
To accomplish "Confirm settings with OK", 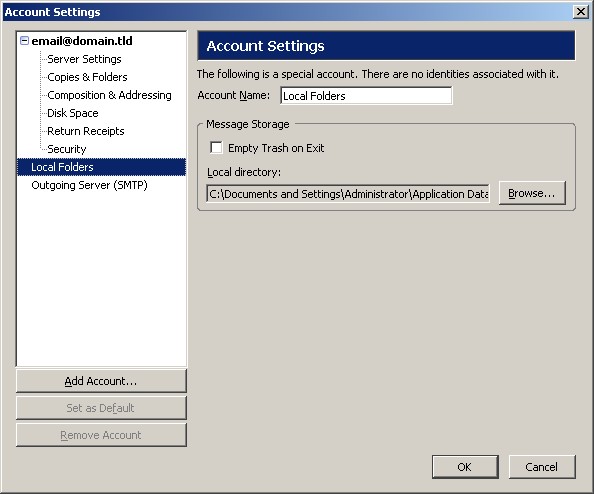I will point(465,467).
